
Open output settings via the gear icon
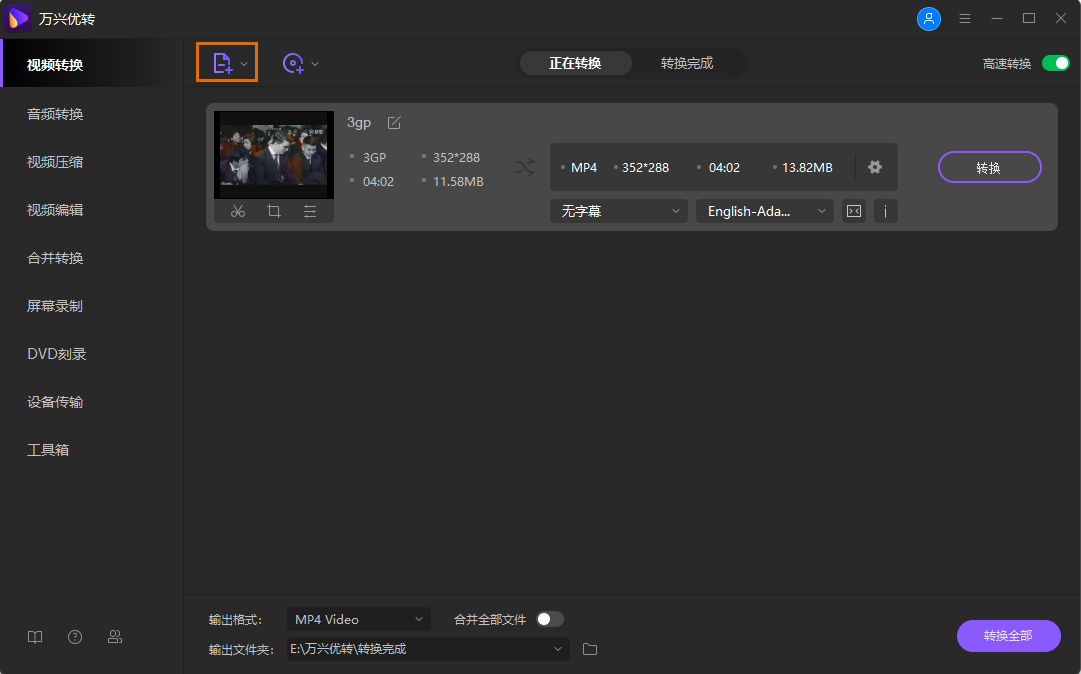(x=875, y=167)
